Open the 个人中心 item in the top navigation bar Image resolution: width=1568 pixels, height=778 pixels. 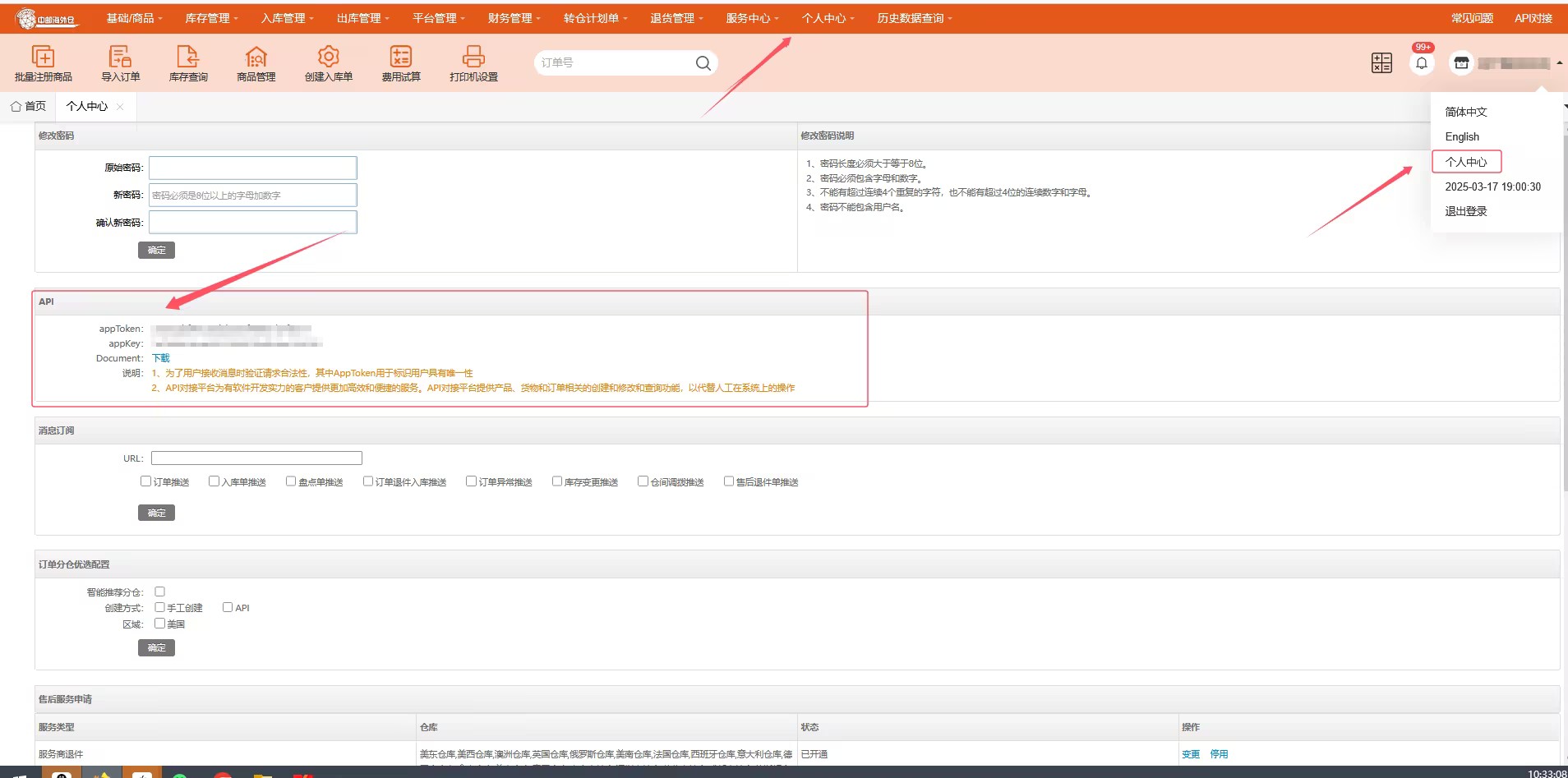pyautogui.click(x=828, y=18)
